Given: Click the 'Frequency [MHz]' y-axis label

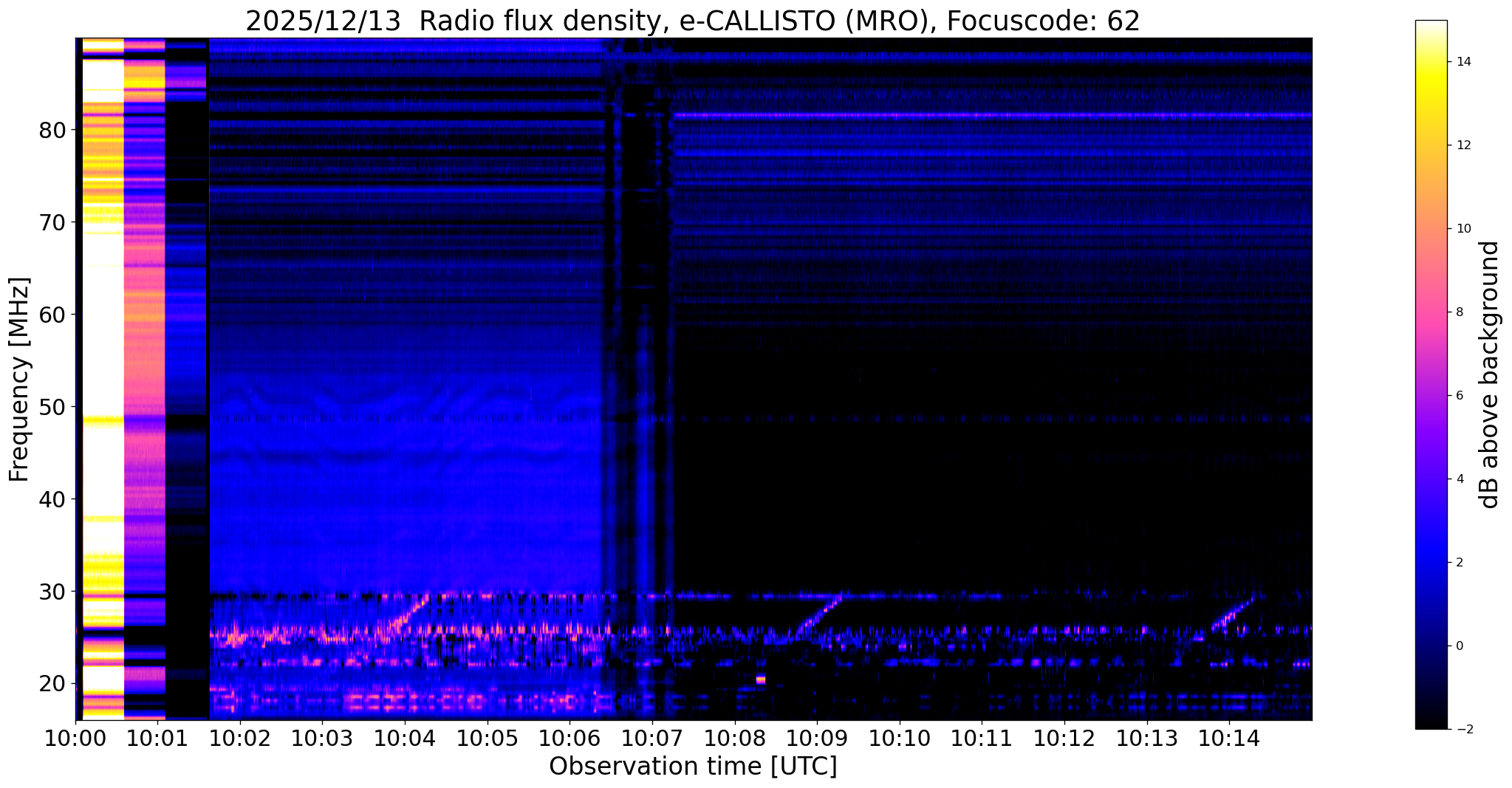Looking at the screenshot, I should [x=19, y=380].
